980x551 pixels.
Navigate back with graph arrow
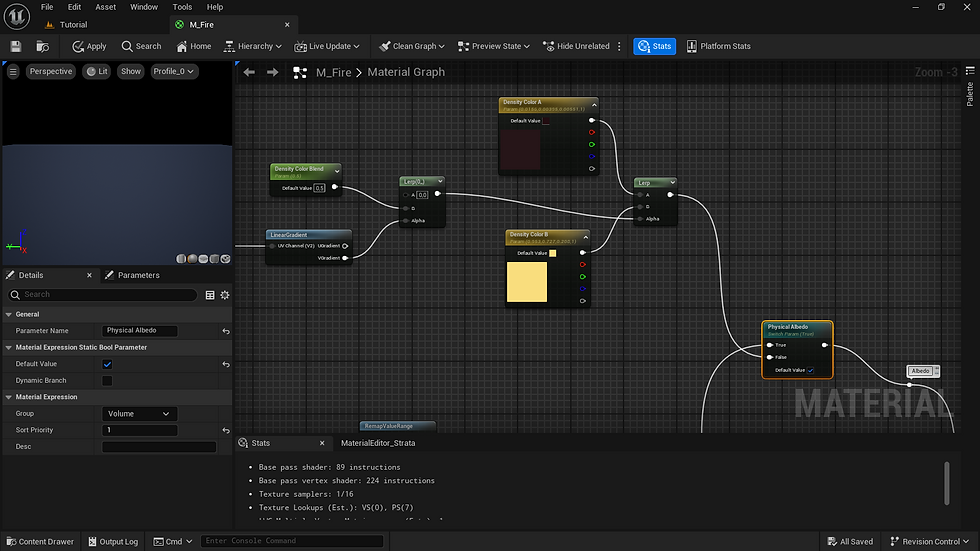[249, 72]
